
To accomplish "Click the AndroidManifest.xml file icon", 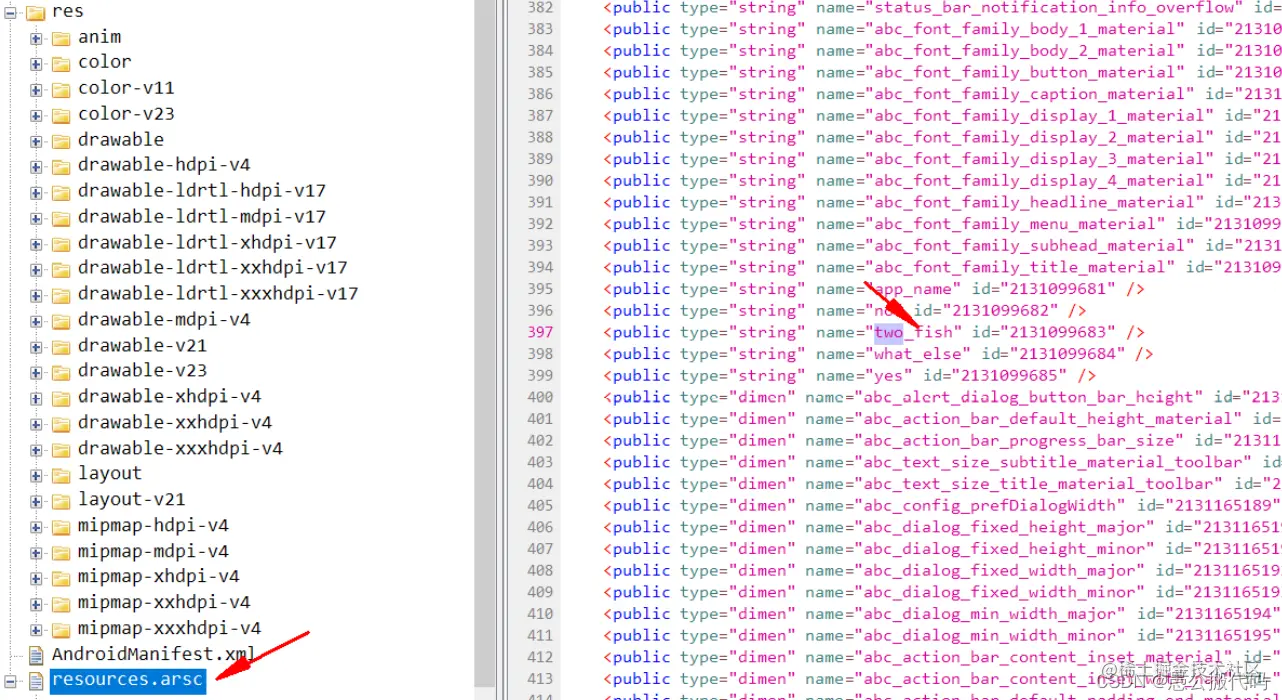I will click(x=36, y=656).
